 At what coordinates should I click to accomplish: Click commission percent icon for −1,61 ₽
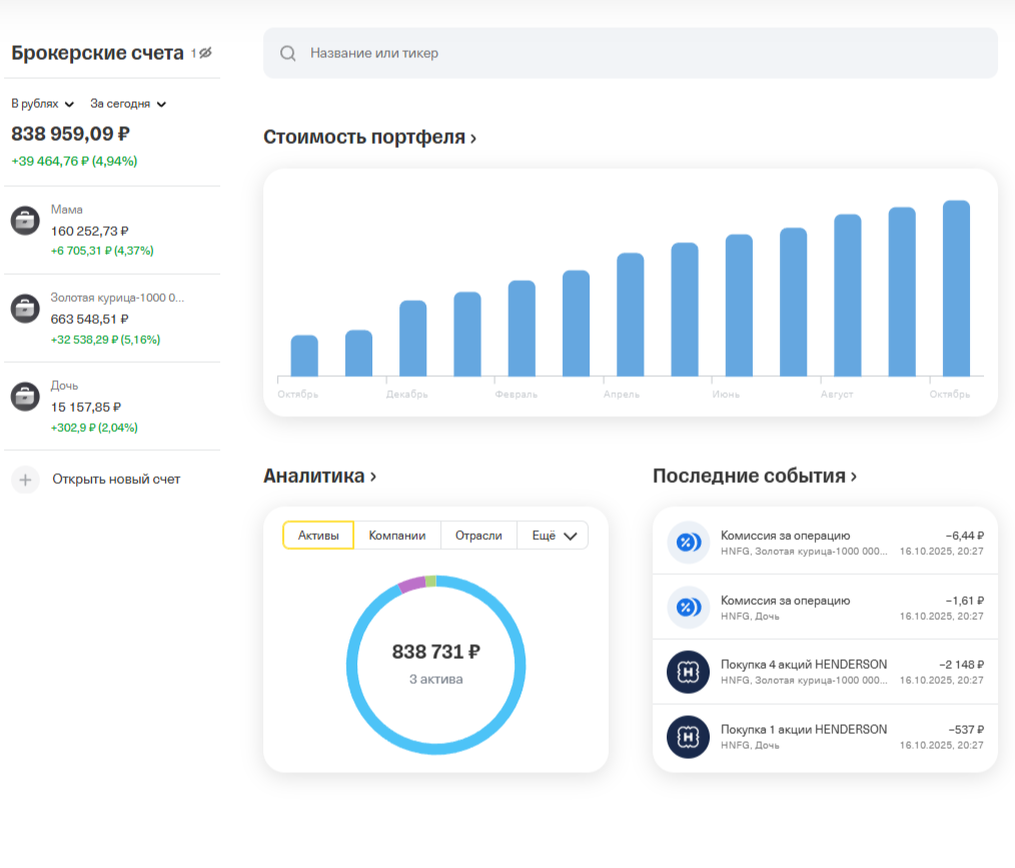click(688, 607)
